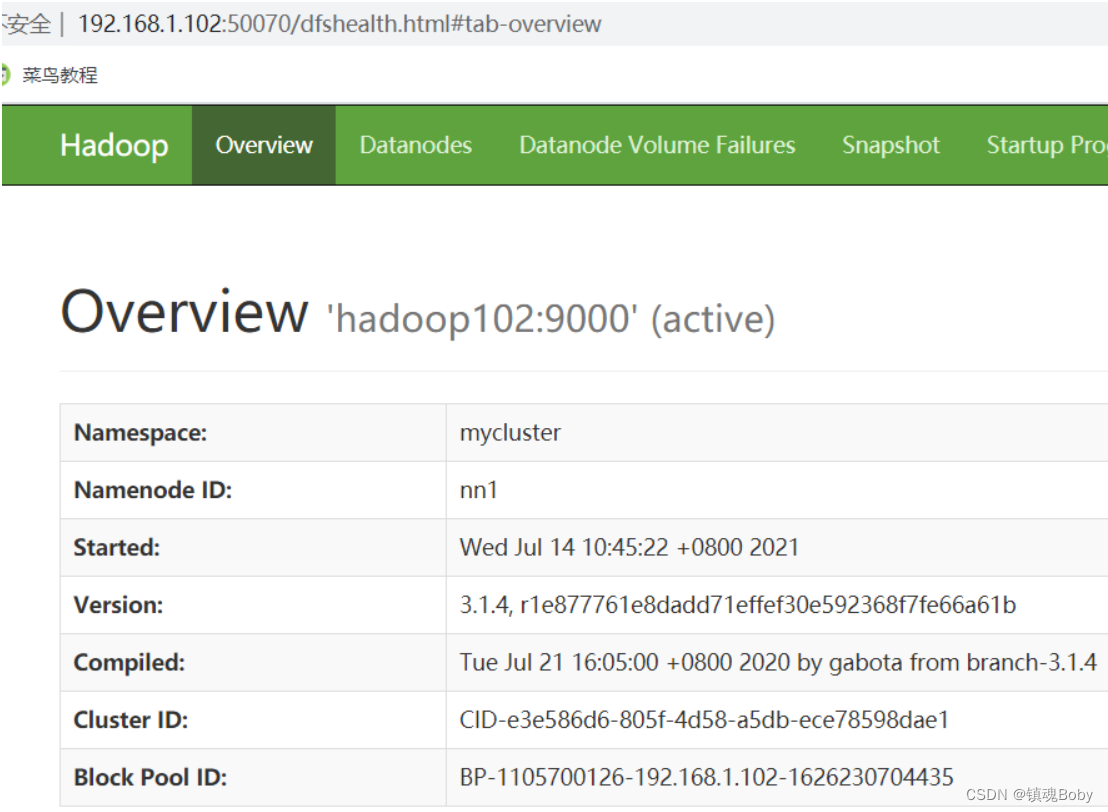Click the Overview page heading
Screen dimensions: 1108x812
(x=184, y=312)
